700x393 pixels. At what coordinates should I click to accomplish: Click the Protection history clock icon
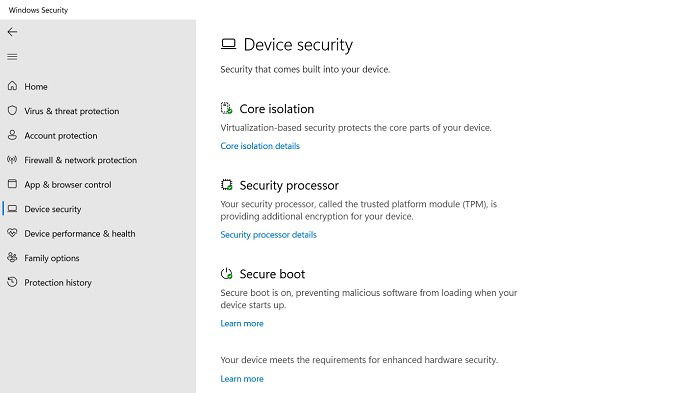click(12, 282)
